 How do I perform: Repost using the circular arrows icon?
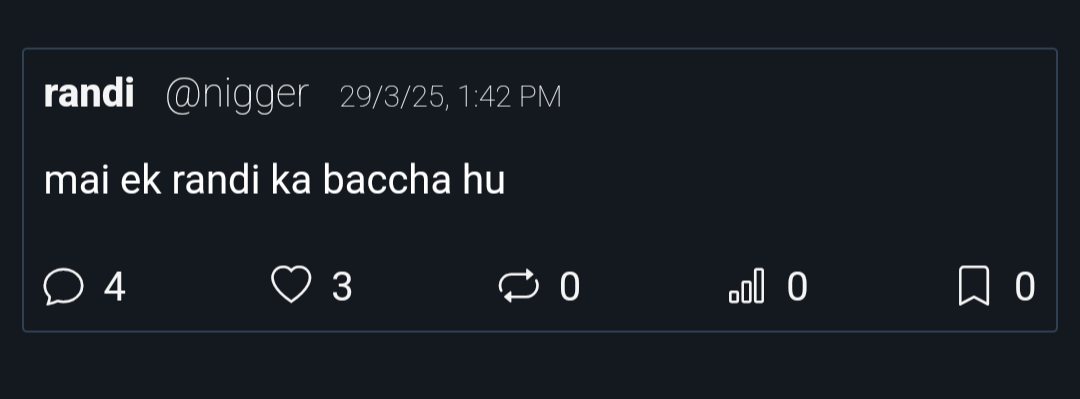pos(519,286)
